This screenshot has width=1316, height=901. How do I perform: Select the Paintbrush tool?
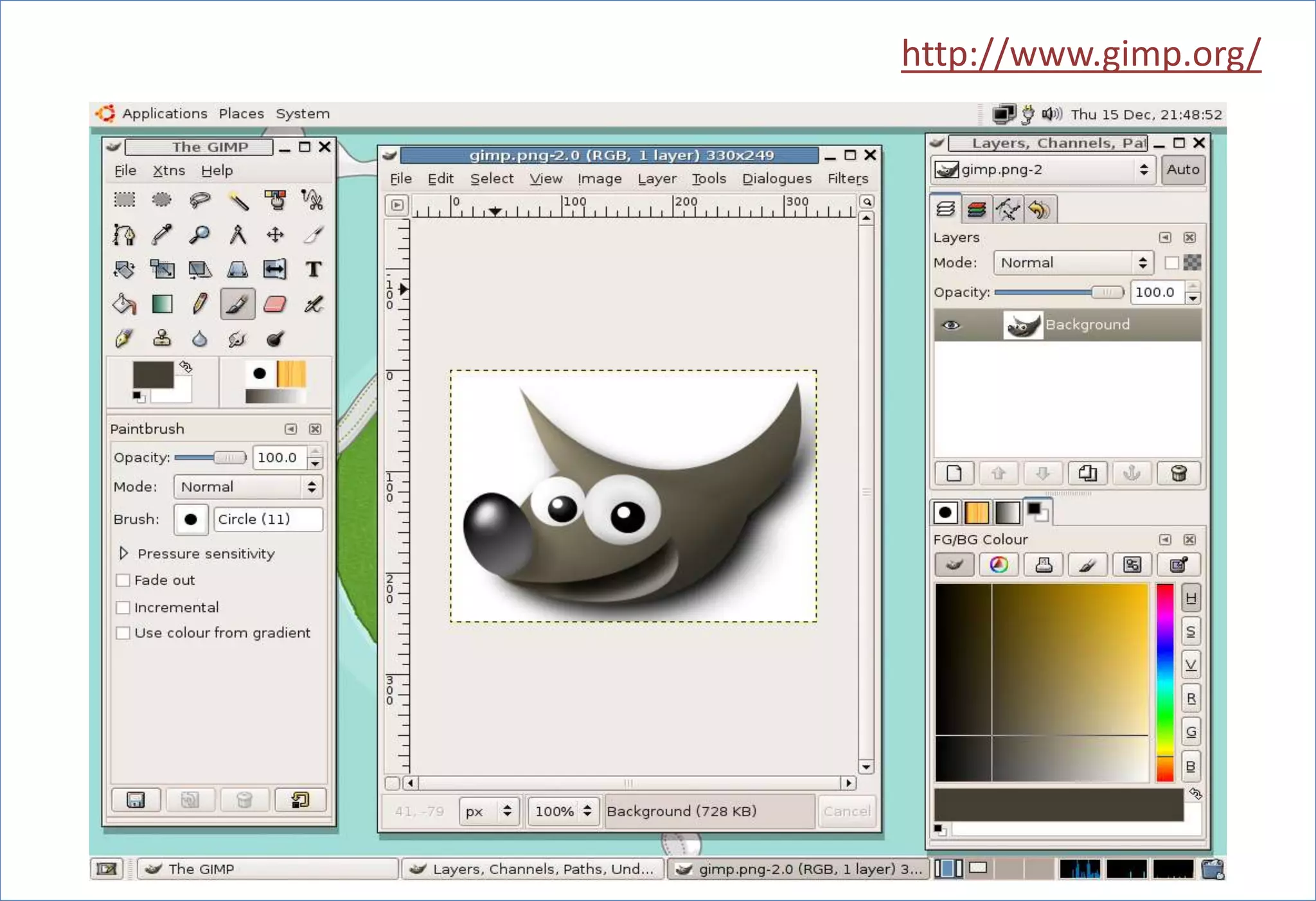238,304
